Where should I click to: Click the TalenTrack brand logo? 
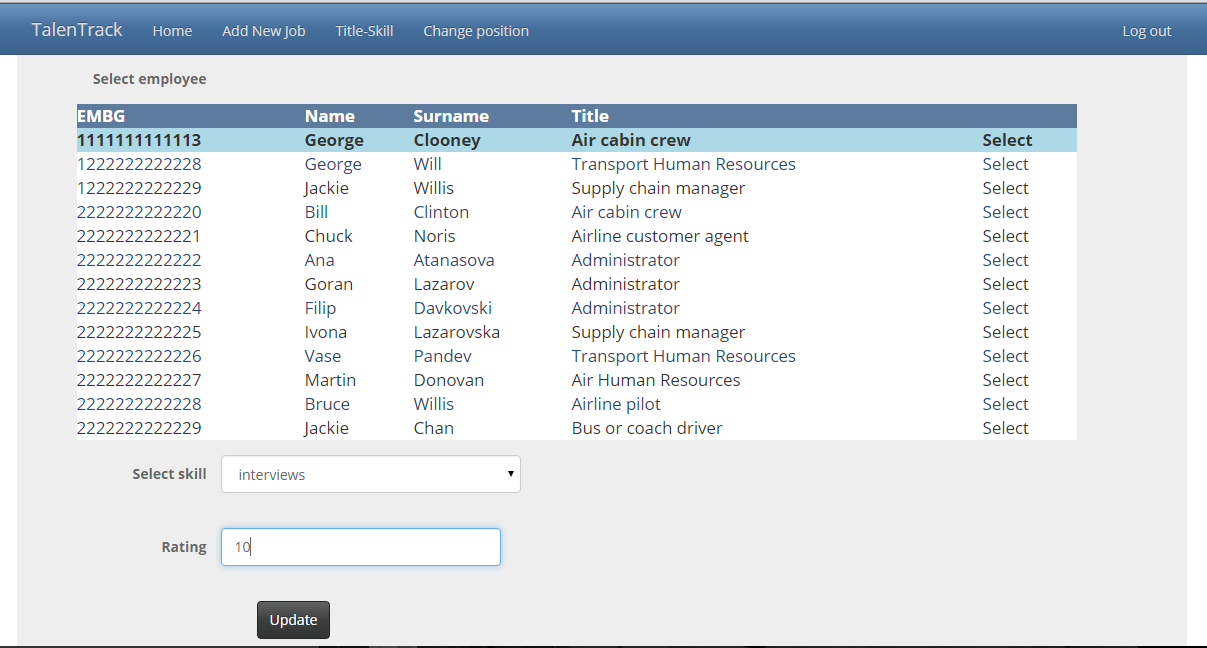point(77,30)
